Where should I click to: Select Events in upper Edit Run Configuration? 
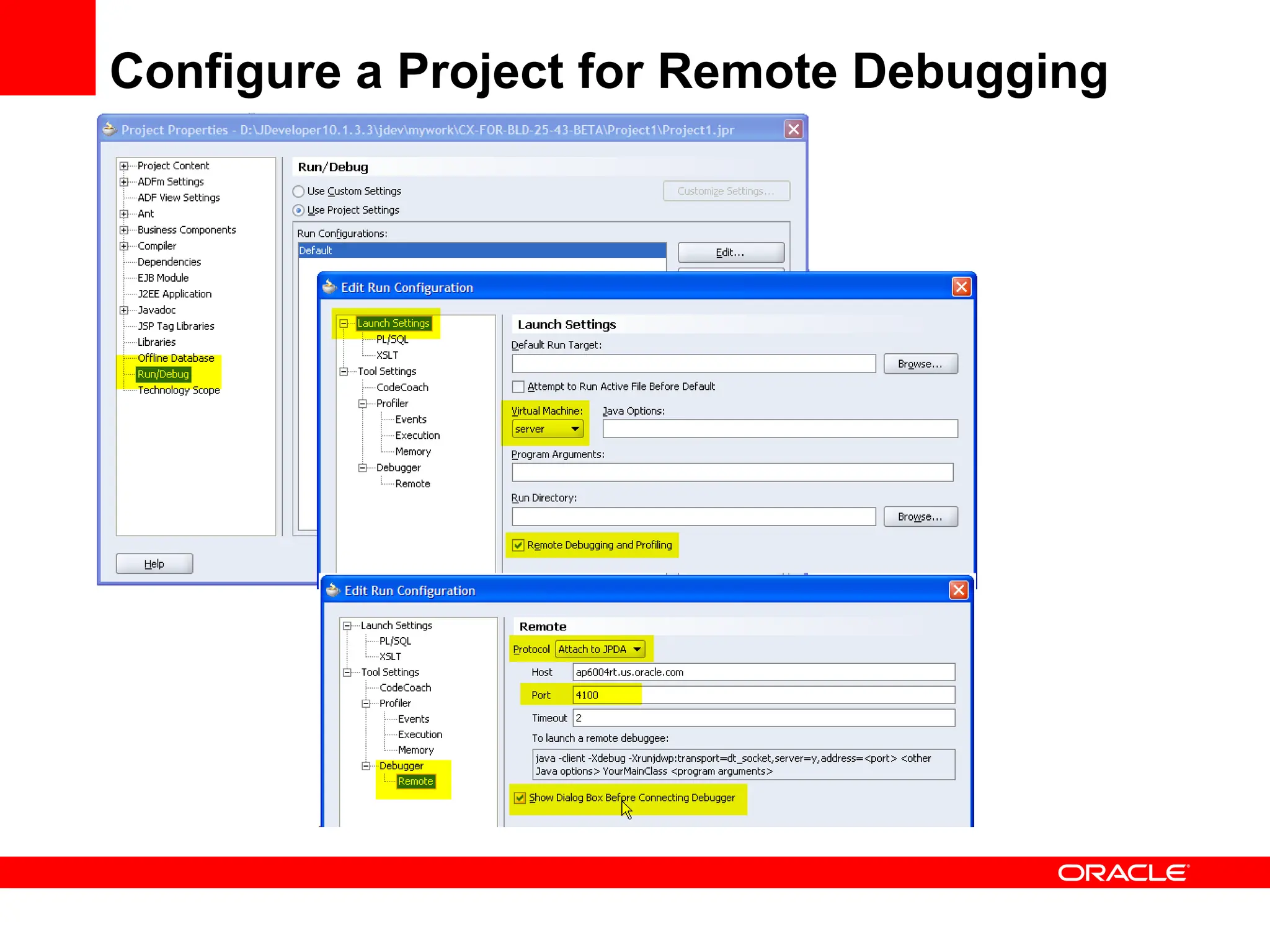pyautogui.click(x=411, y=420)
